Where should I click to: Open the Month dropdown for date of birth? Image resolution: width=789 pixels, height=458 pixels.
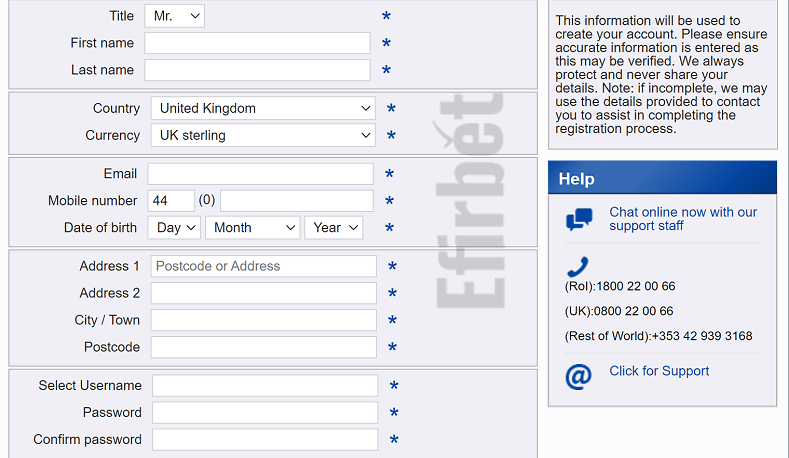click(253, 227)
